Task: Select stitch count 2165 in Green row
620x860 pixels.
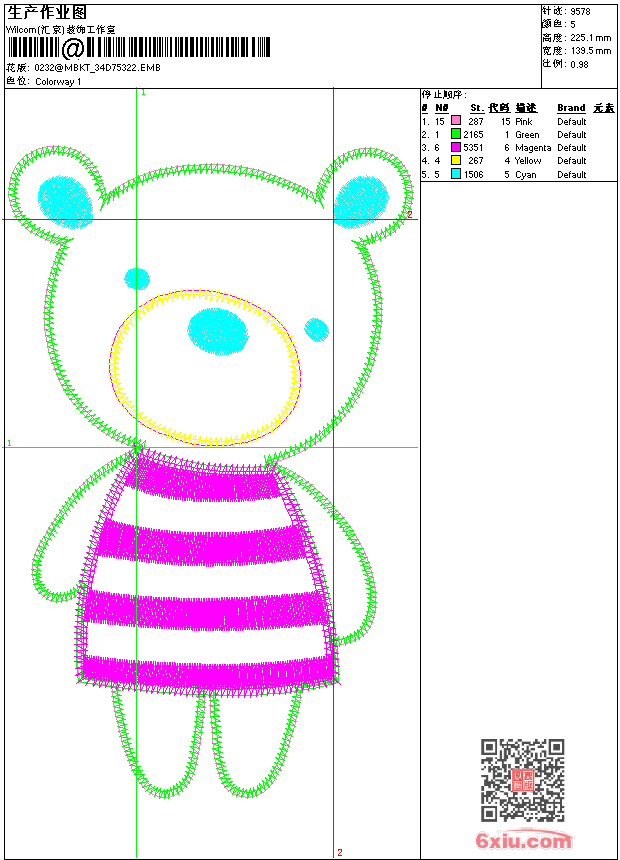Action: click(474, 134)
